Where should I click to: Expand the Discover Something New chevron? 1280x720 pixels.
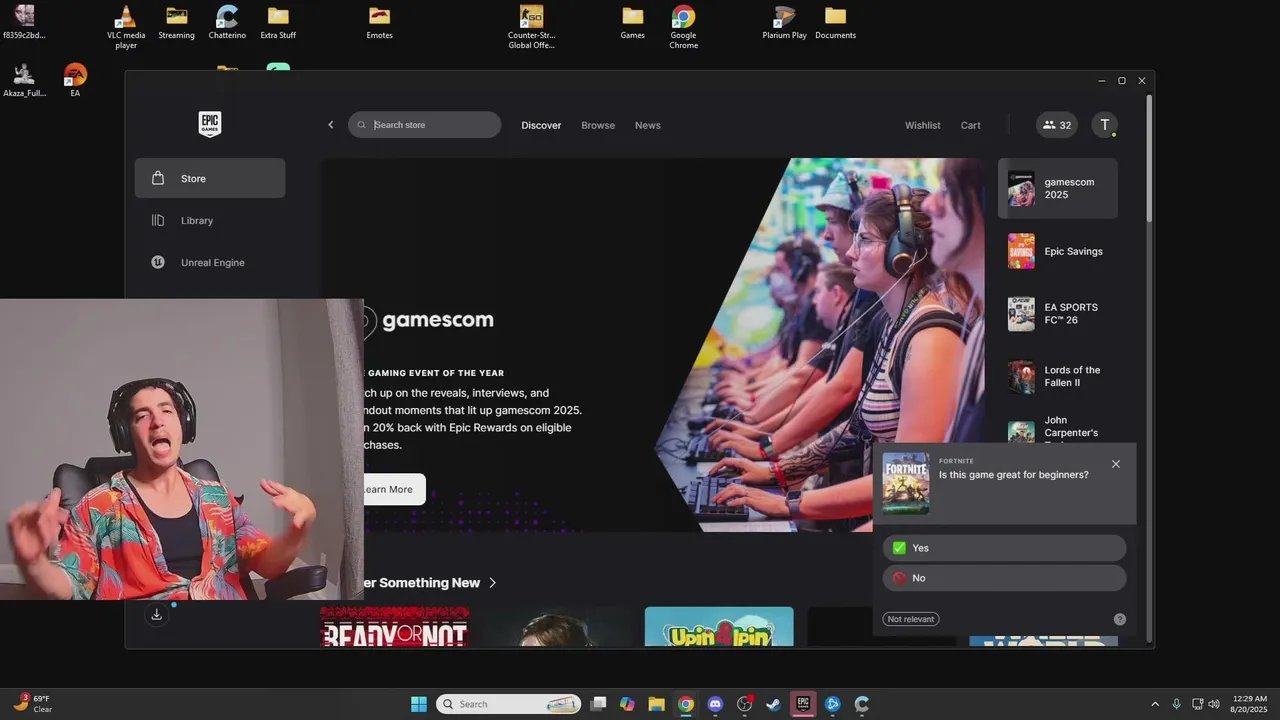pos(492,583)
